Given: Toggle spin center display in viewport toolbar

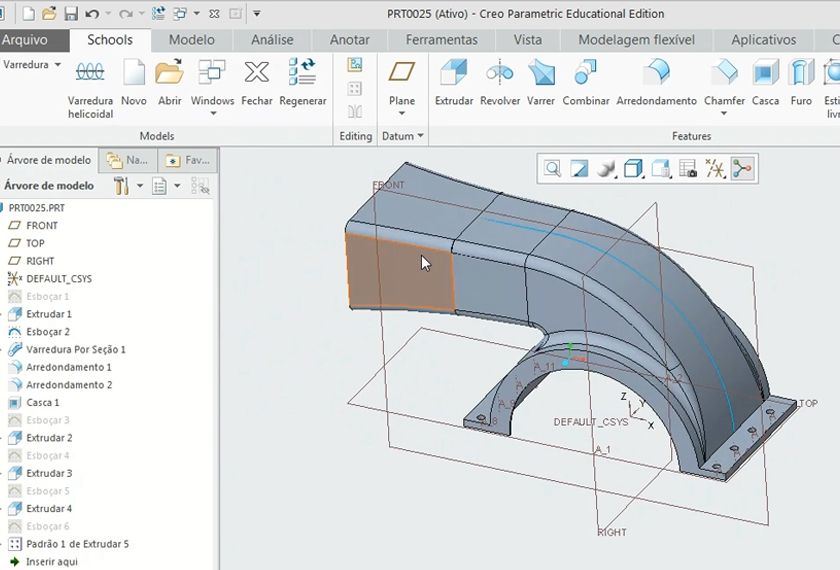Looking at the screenshot, I should [x=742, y=169].
